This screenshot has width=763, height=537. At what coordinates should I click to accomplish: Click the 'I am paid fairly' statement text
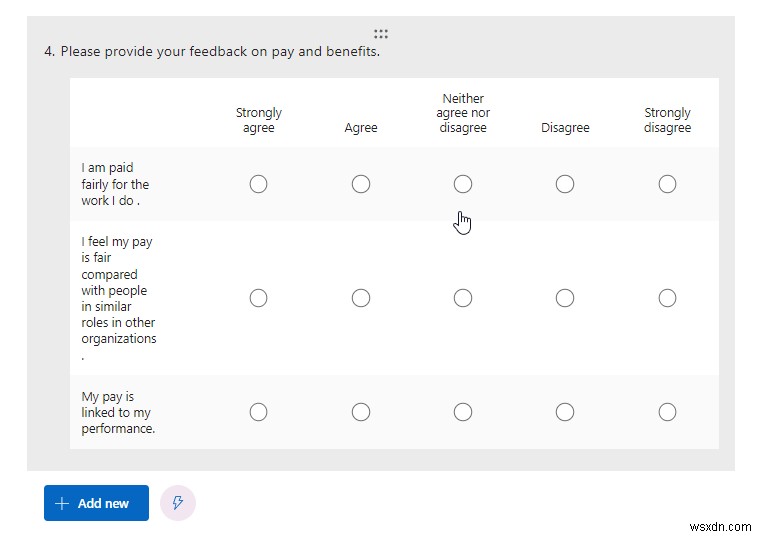click(115, 184)
